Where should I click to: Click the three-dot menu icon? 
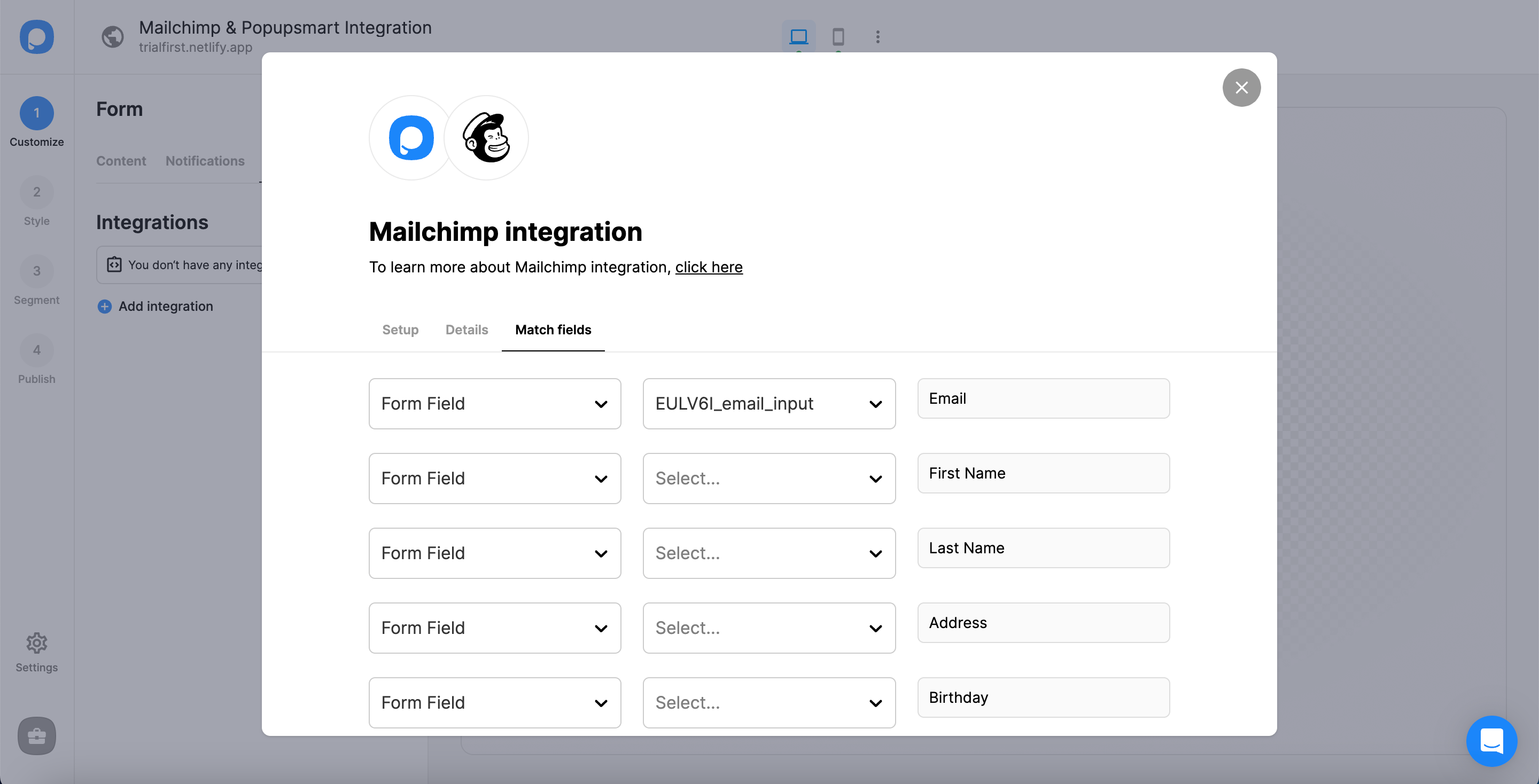pyautogui.click(x=877, y=36)
